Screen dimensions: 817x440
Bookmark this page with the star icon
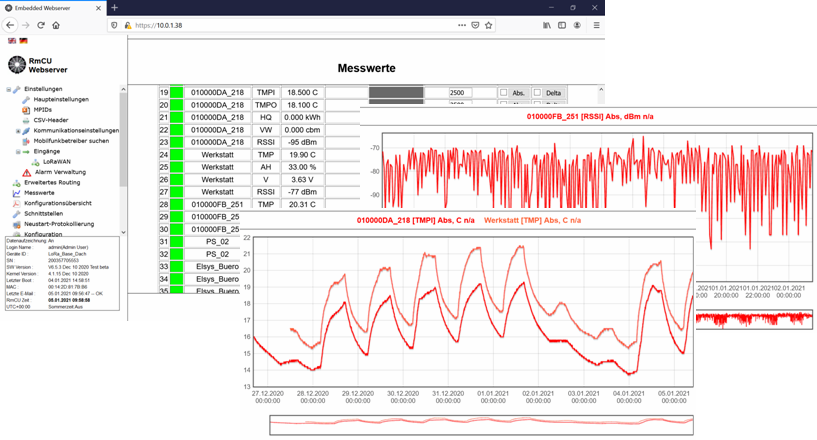click(x=489, y=25)
